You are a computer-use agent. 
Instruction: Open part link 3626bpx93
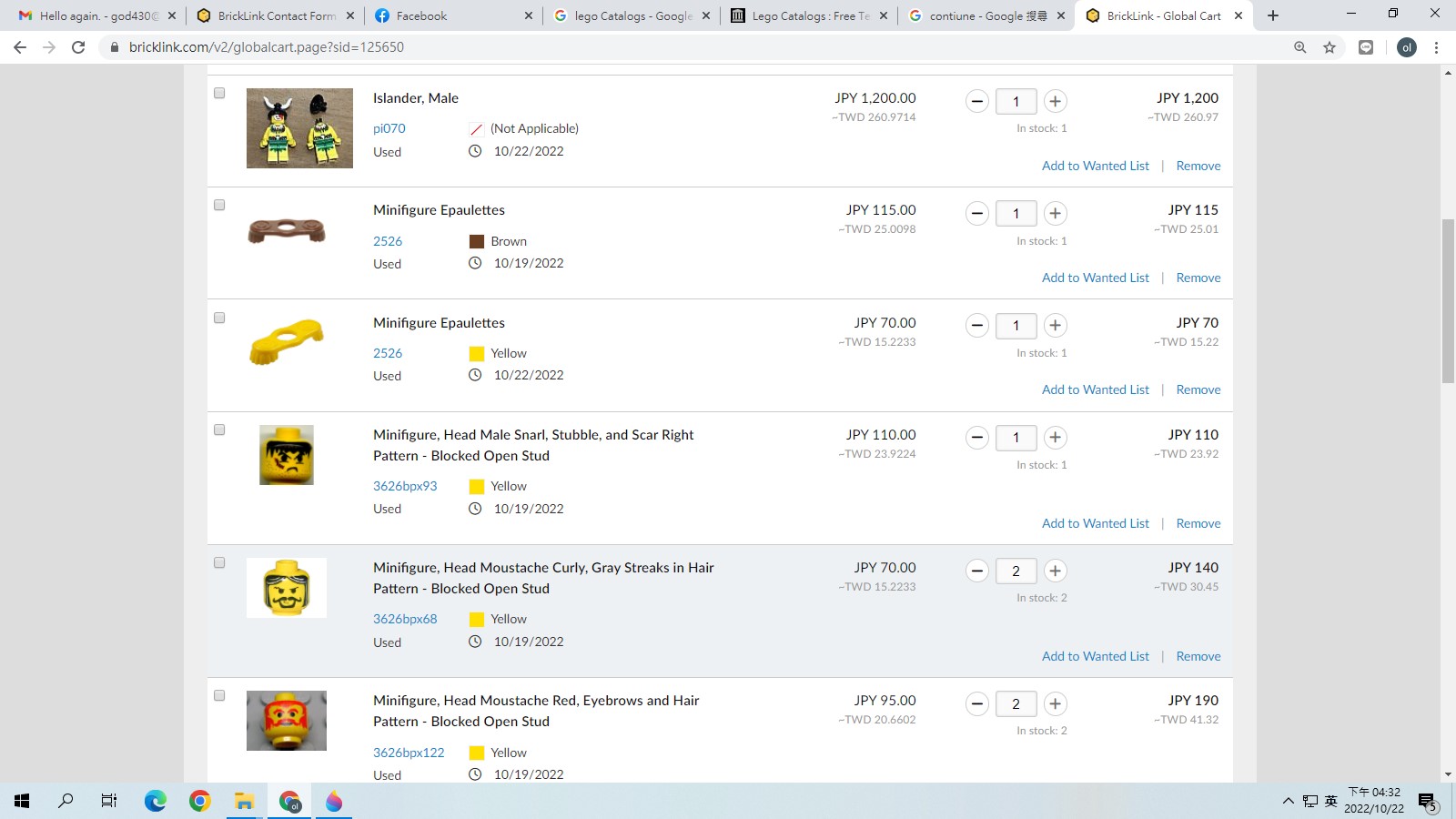point(405,486)
